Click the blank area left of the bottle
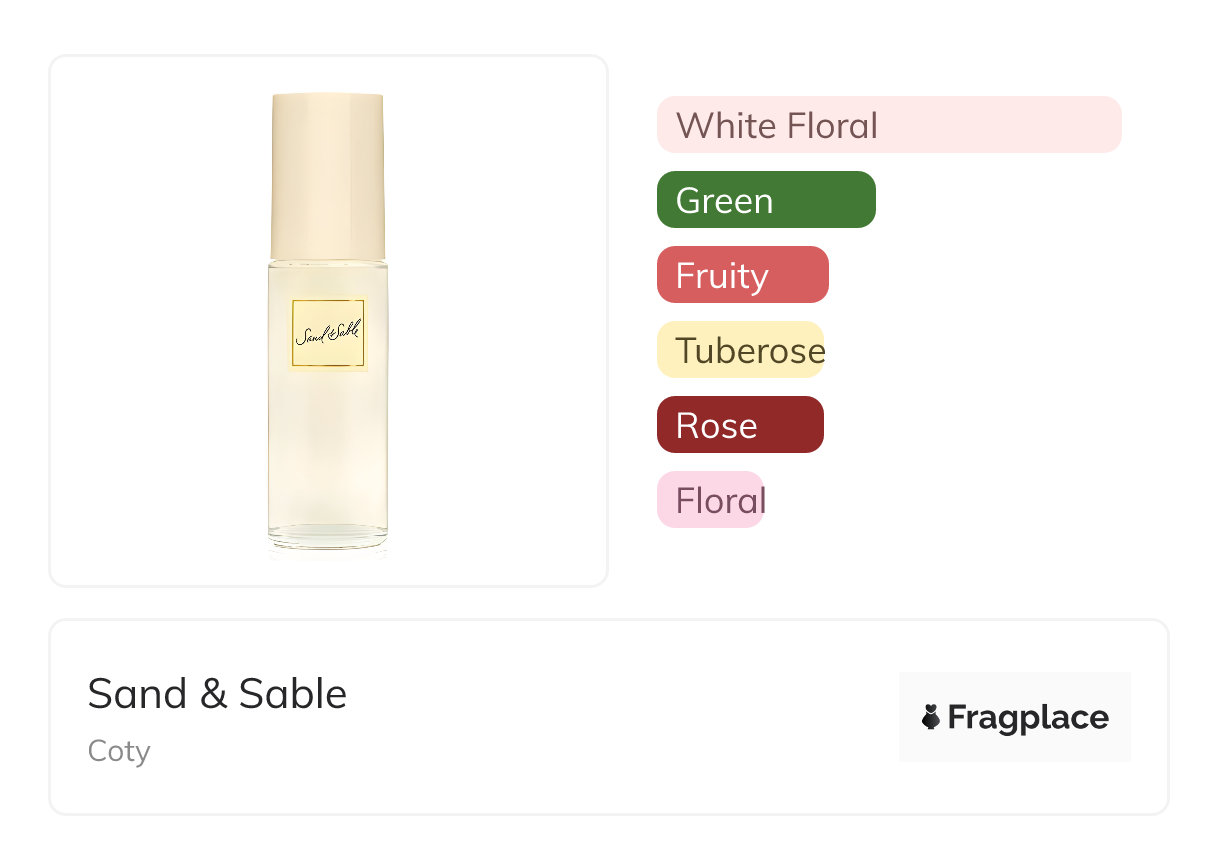1218x864 pixels. point(150,320)
